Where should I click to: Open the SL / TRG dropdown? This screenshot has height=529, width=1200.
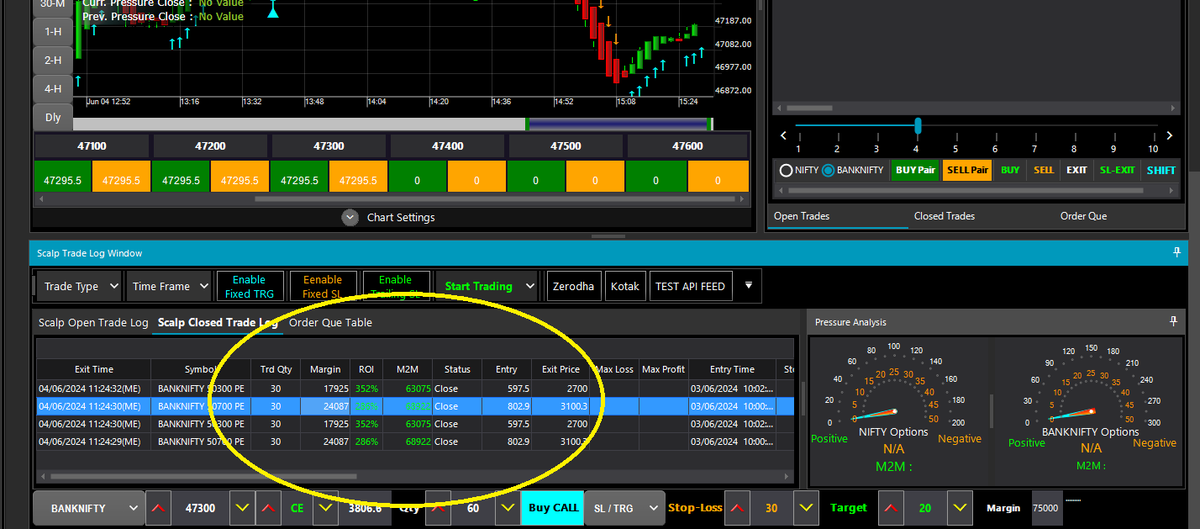click(624, 508)
